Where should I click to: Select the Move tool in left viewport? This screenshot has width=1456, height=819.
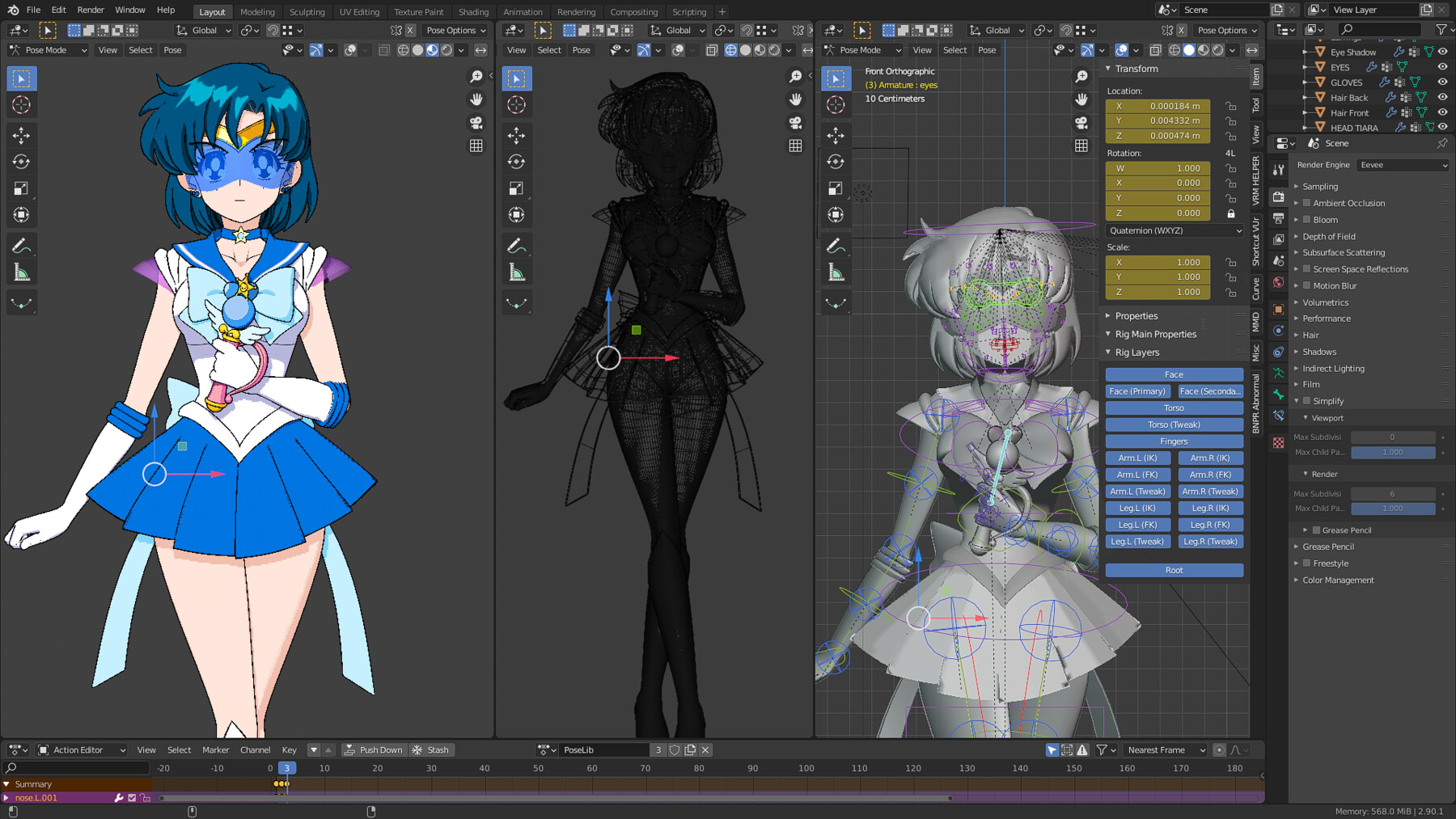point(22,135)
